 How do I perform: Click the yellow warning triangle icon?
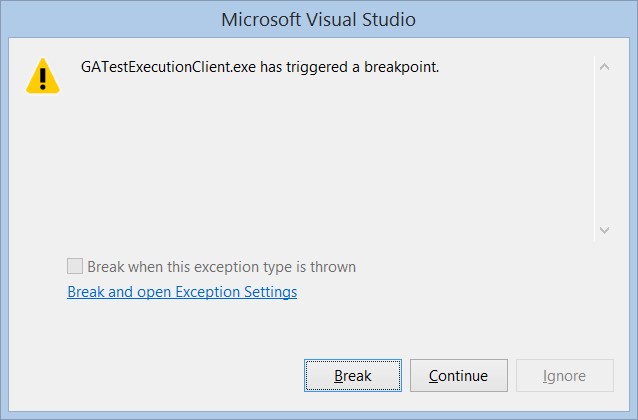43,76
